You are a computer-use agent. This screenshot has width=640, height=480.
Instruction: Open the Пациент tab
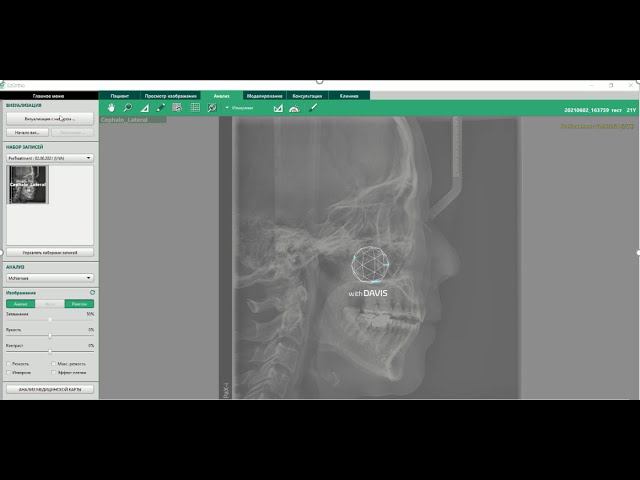coord(120,96)
